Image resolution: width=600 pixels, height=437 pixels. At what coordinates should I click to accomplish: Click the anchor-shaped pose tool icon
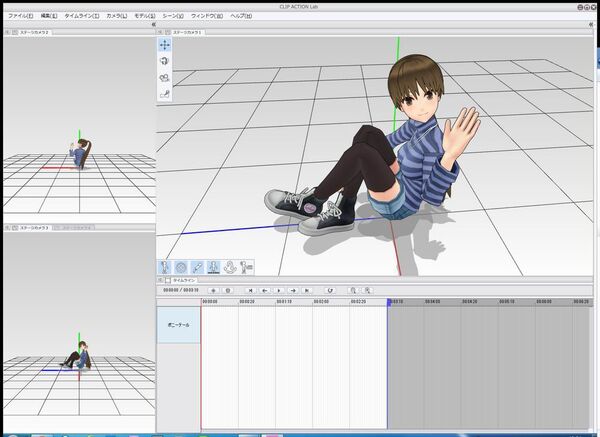[229, 267]
